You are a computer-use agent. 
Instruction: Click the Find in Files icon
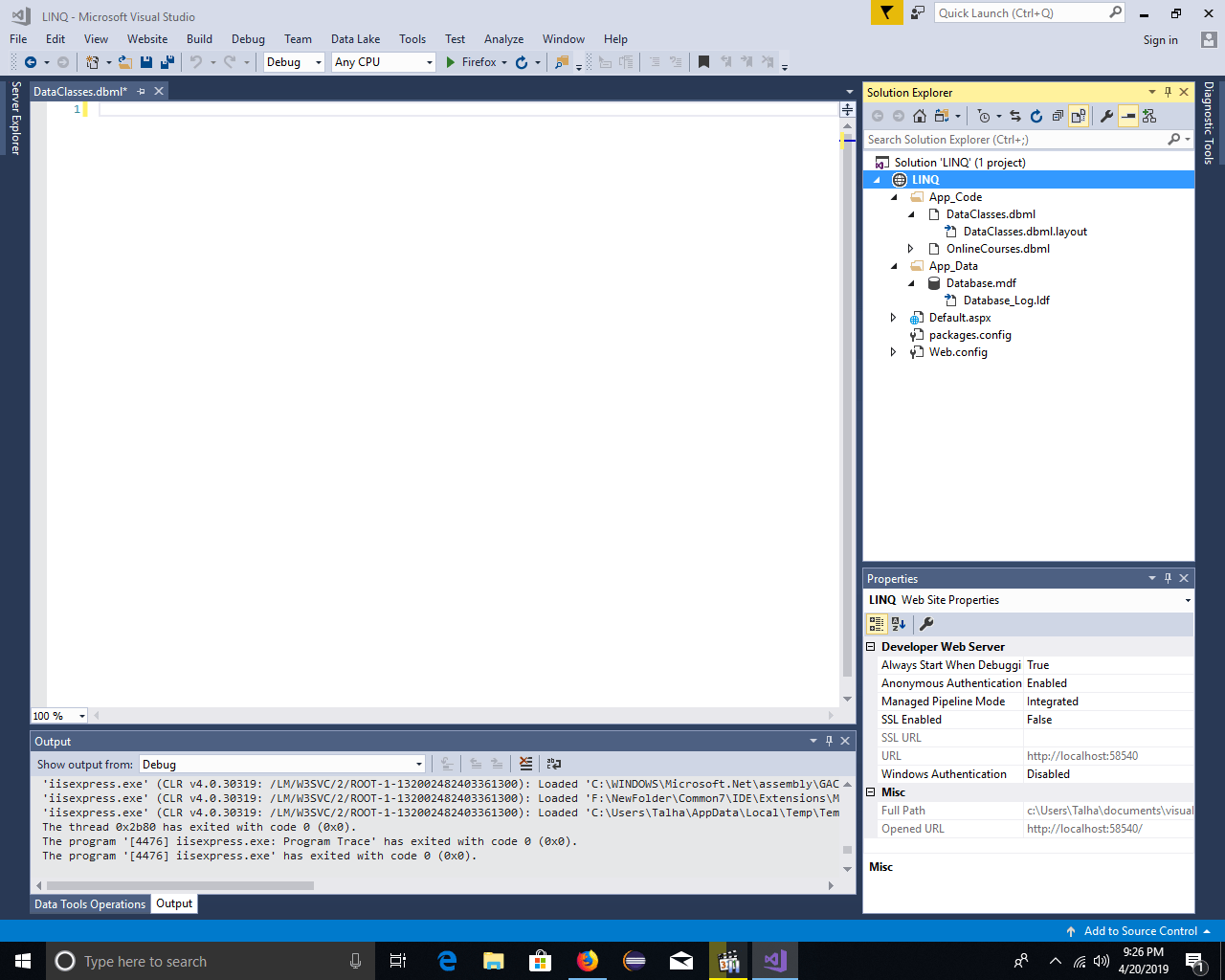point(562,62)
